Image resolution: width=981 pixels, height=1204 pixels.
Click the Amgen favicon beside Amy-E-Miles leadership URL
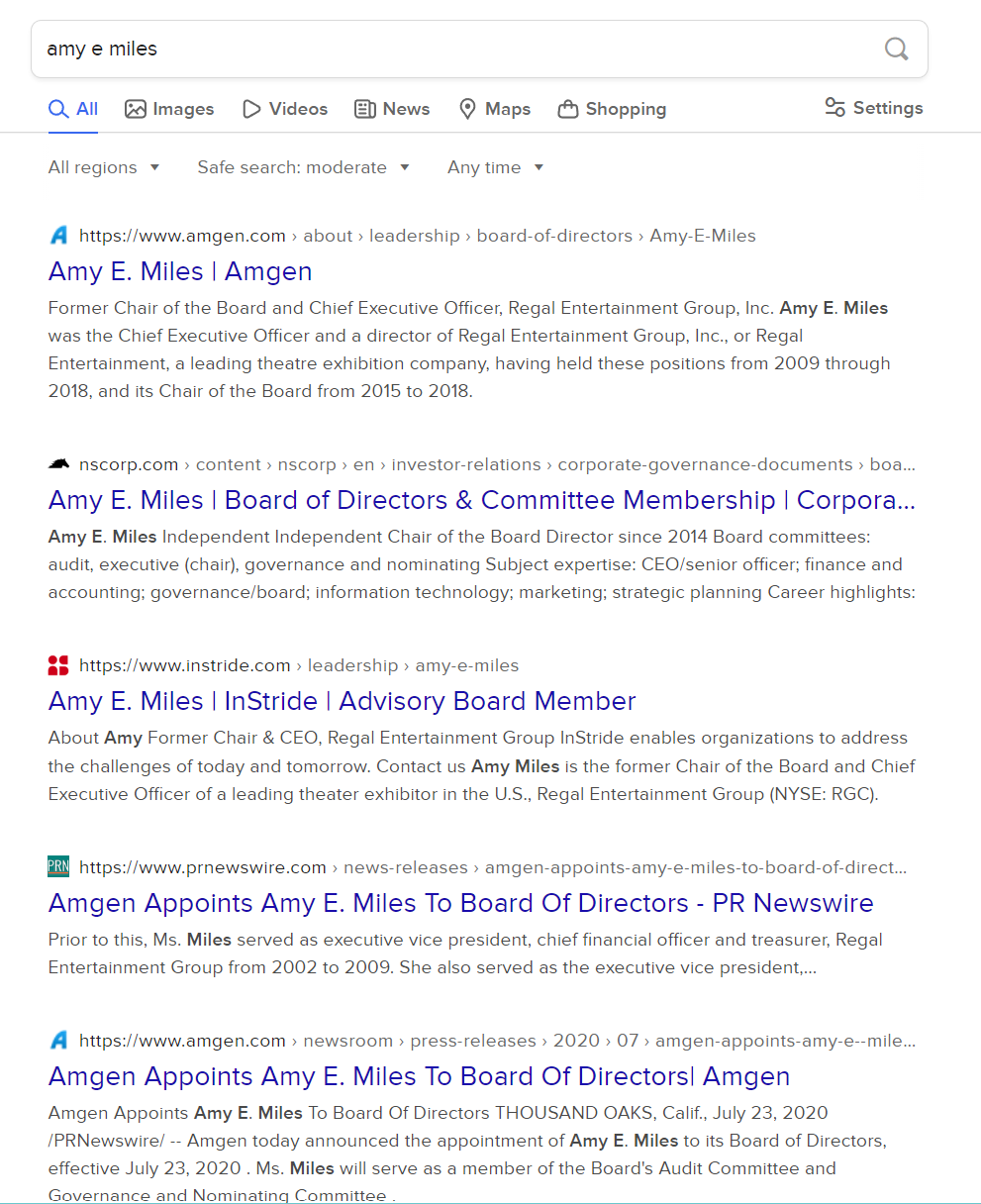pyautogui.click(x=58, y=236)
